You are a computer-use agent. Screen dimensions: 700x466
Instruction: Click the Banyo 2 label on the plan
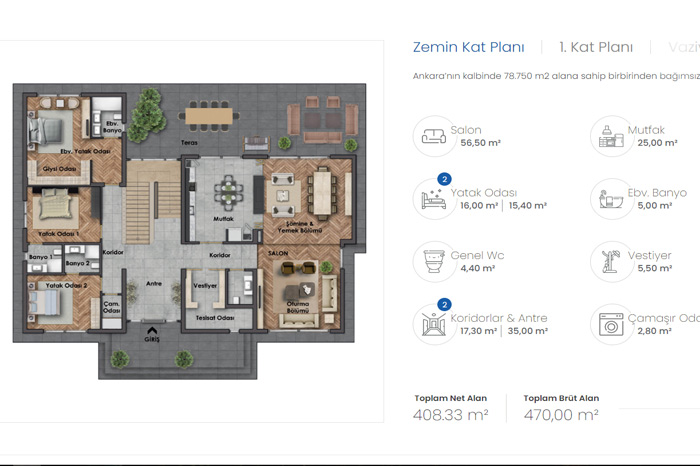pyautogui.click(x=78, y=263)
